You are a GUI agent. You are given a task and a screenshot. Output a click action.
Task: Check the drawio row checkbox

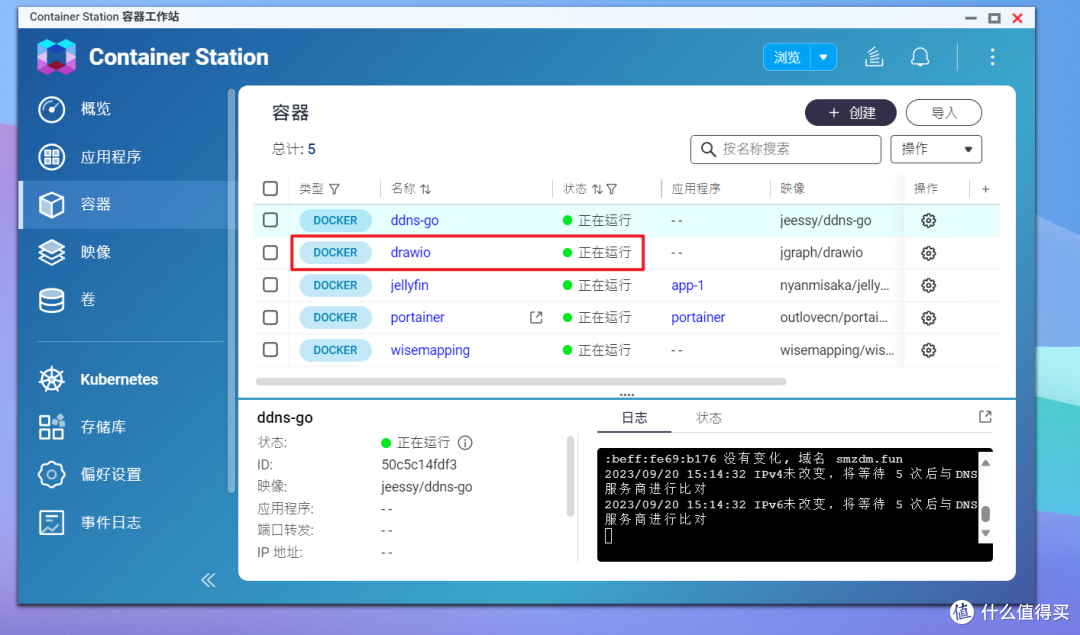[x=270, y=252]
